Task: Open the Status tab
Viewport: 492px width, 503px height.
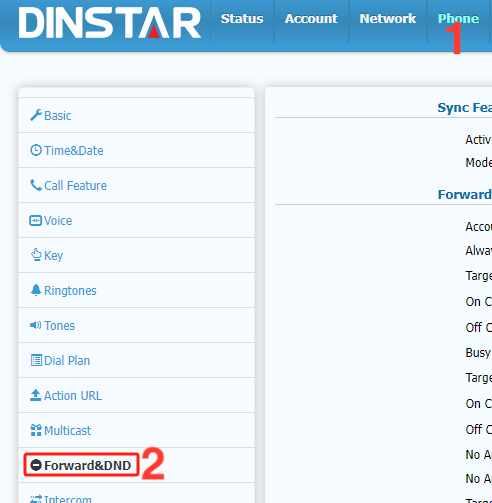Action: 242,19
